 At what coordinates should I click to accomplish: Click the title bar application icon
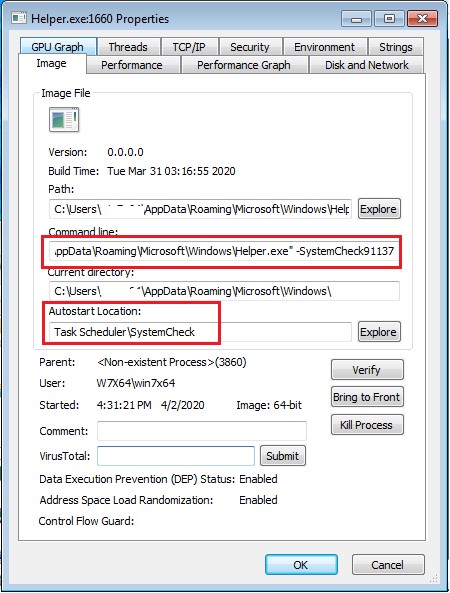[19, 18]
